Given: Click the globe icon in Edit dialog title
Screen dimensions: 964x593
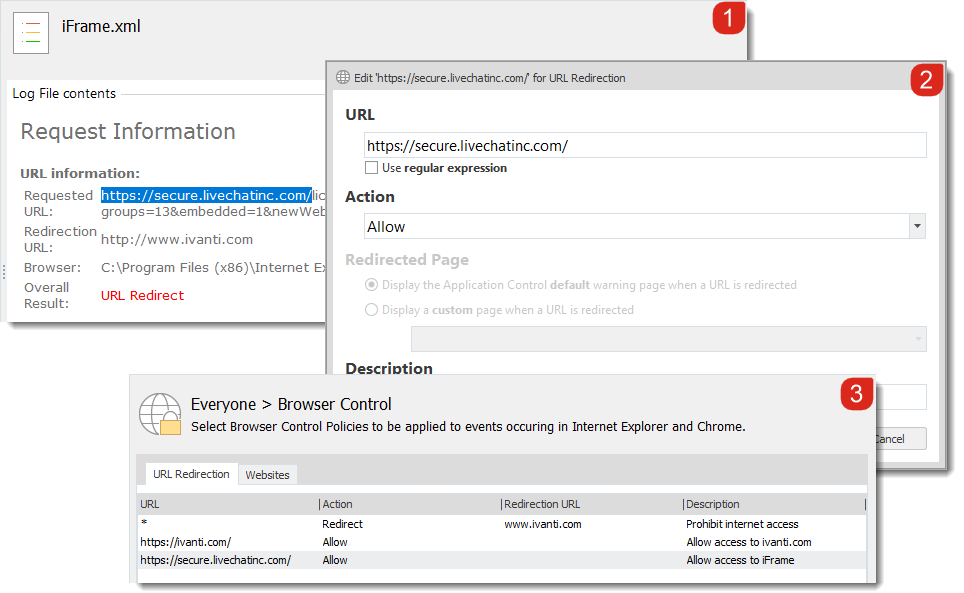Looking at the screenshot, I should coord(343,77).
